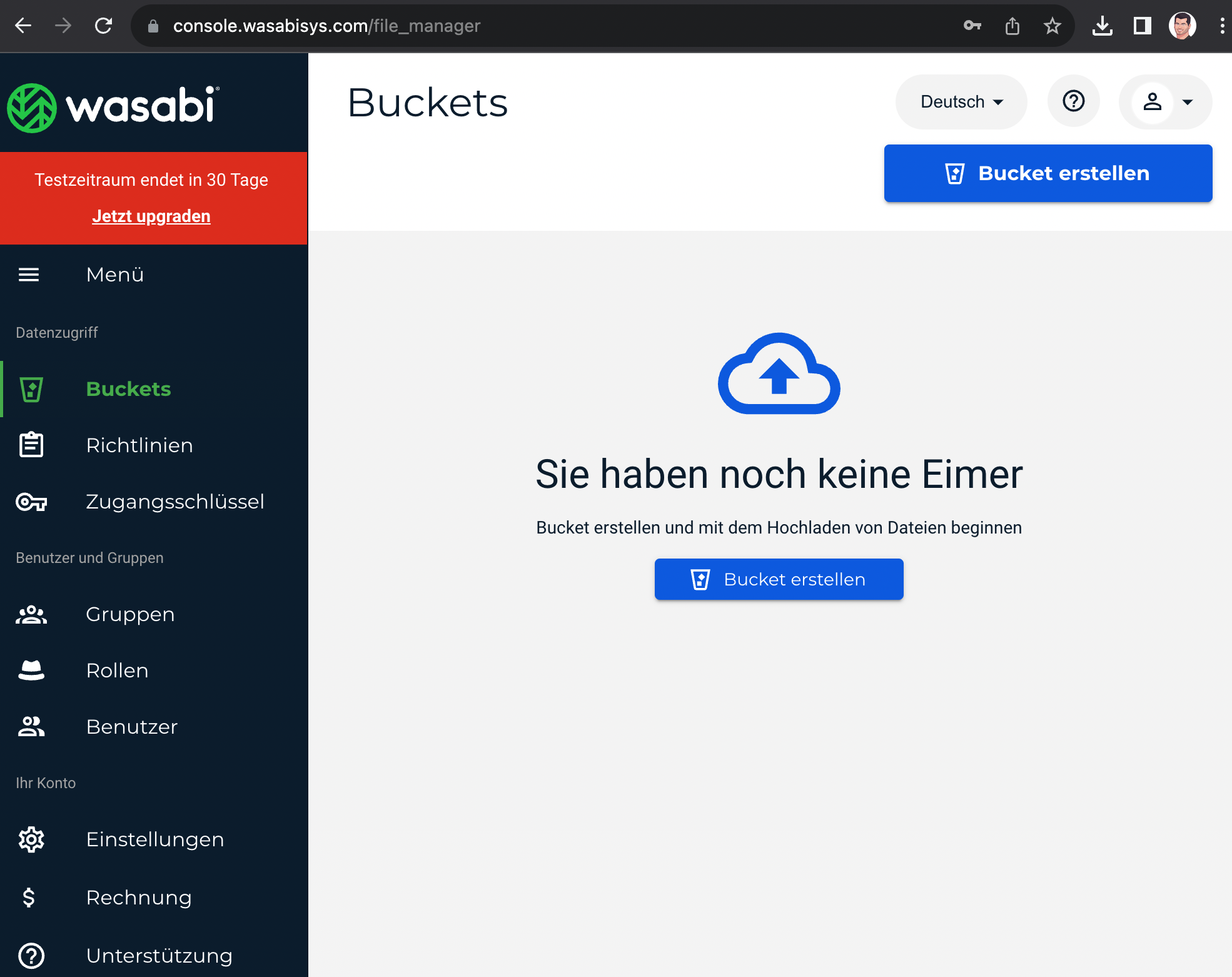Toggle the hamburger Menü icon
This screenshot has height=977, width=1232.
pos(29,275)
